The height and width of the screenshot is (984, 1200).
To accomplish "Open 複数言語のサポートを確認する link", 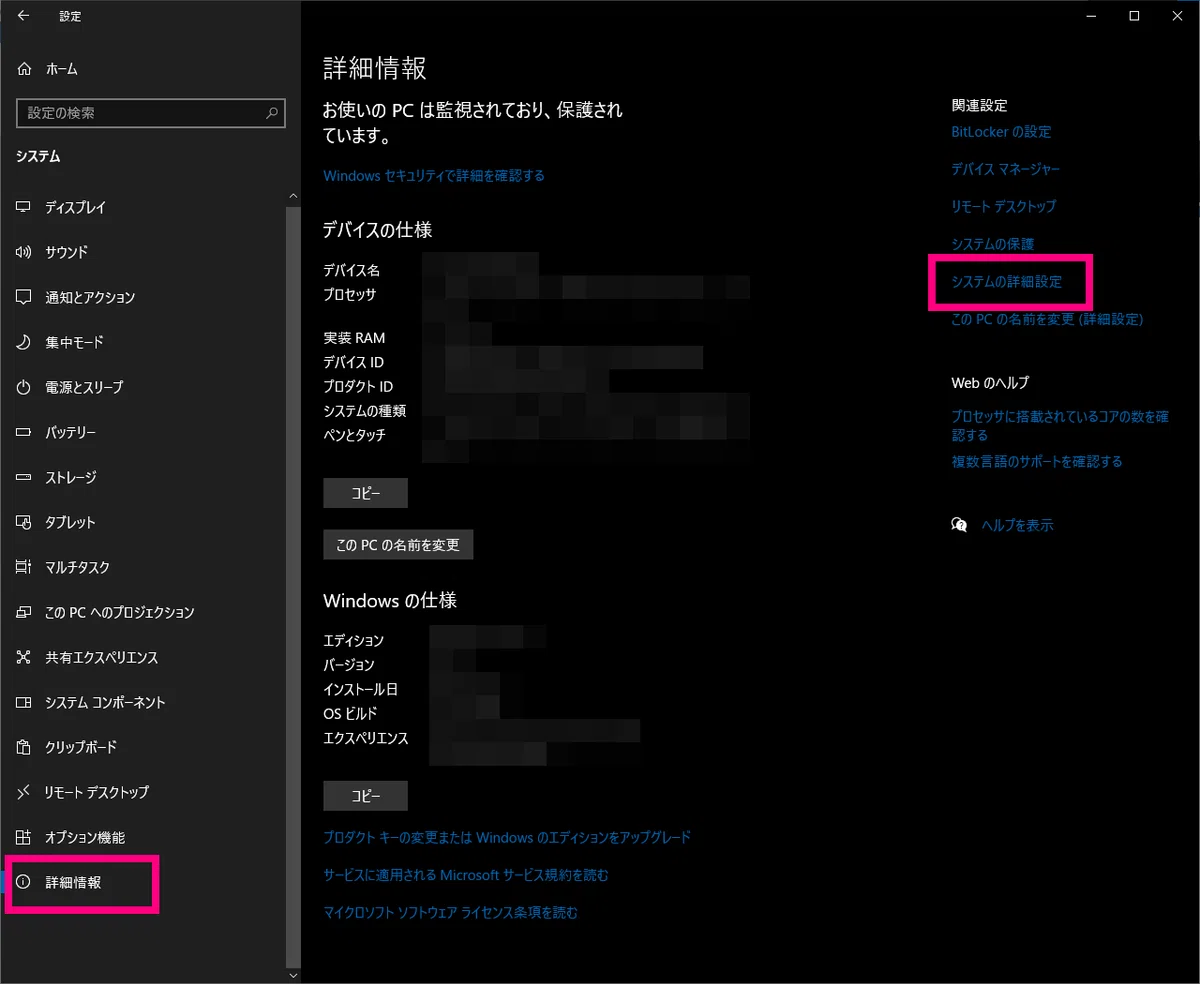I will coord(1037,461).
